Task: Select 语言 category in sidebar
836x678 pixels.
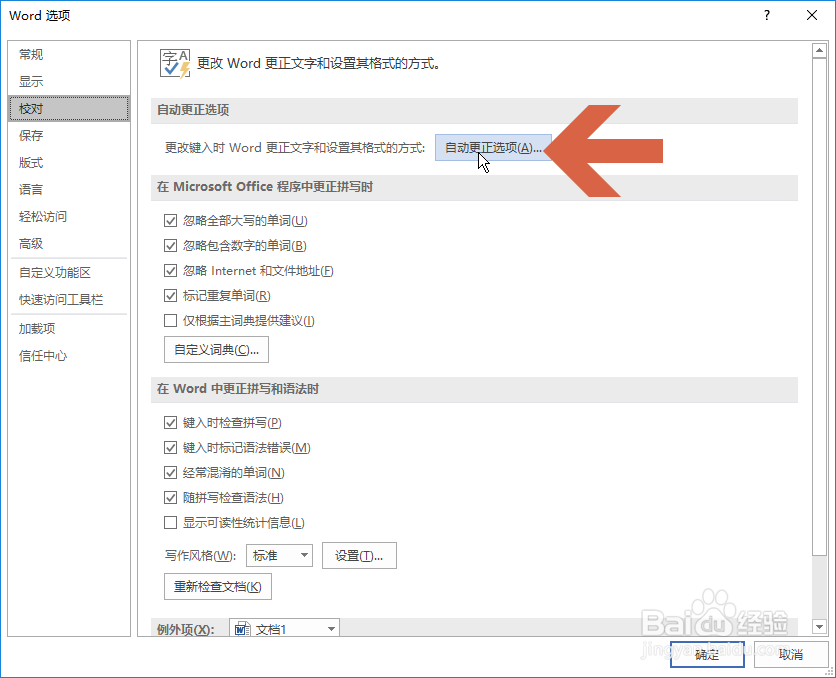Action: click(x=69, y=190)
